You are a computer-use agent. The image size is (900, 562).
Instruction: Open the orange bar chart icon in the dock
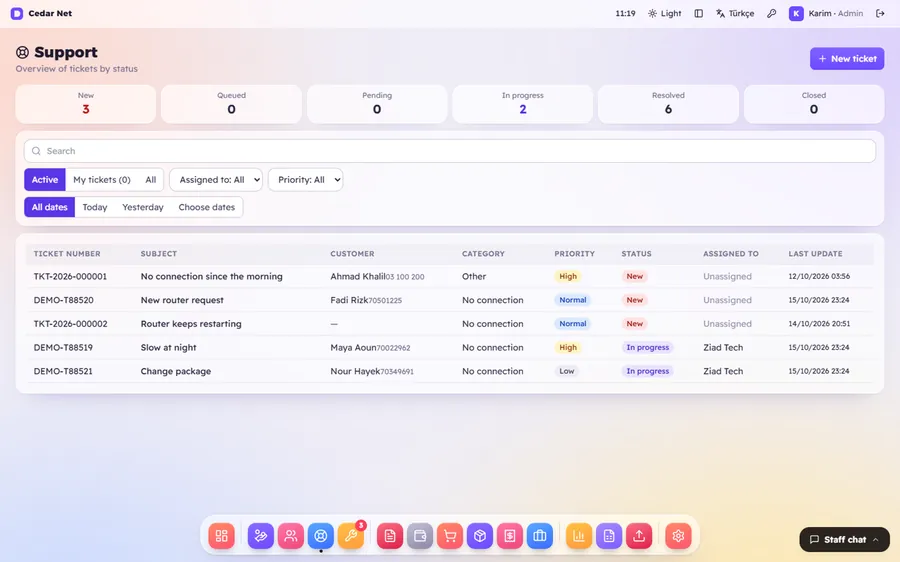pos(579,536)
